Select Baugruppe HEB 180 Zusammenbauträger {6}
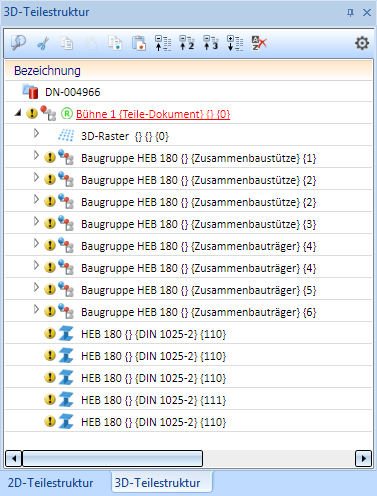The height and width of the screenshot is (496, 377). (x=188, y=311)
